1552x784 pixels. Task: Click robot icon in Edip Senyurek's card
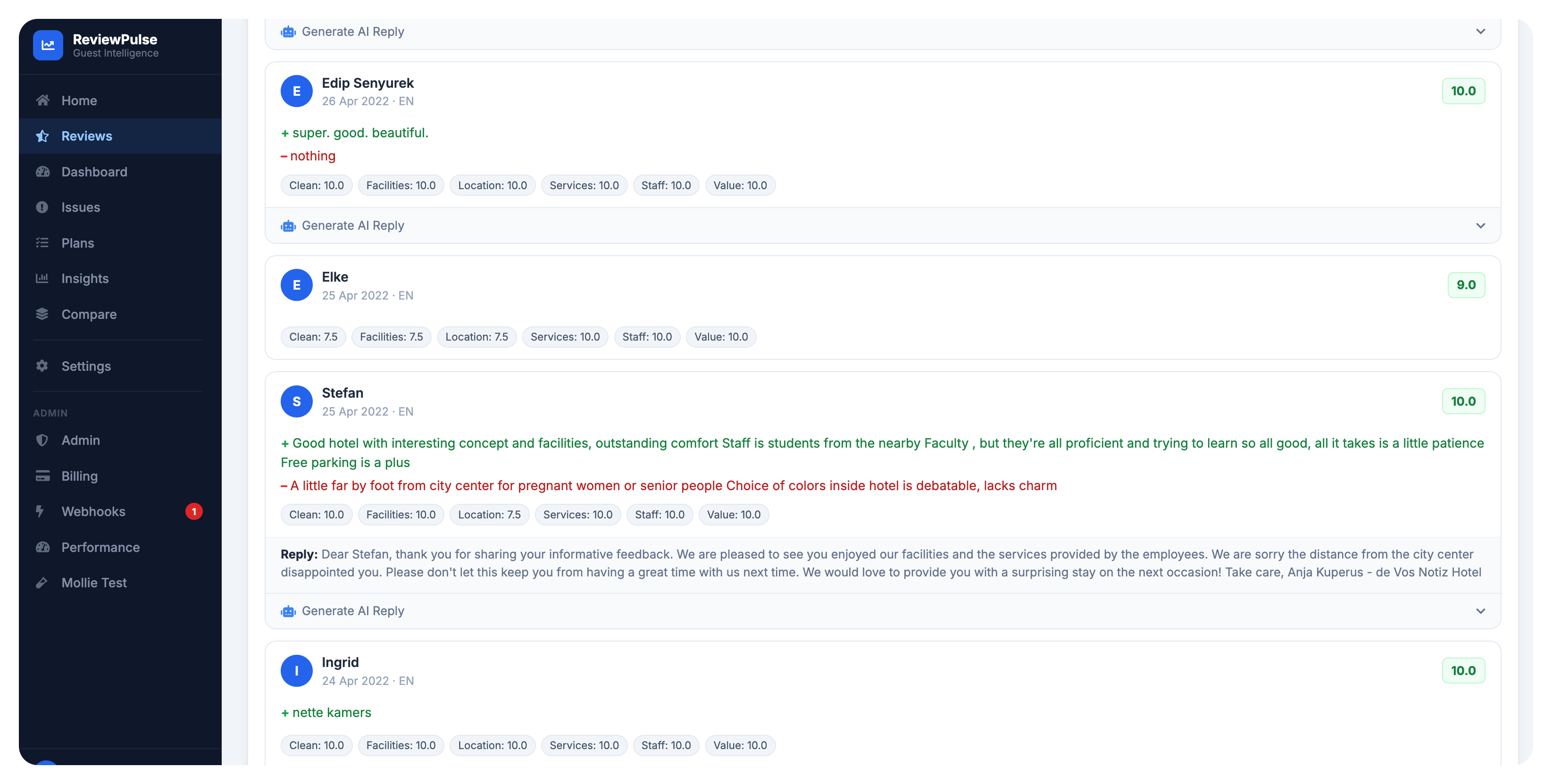(x=288, y=225)
